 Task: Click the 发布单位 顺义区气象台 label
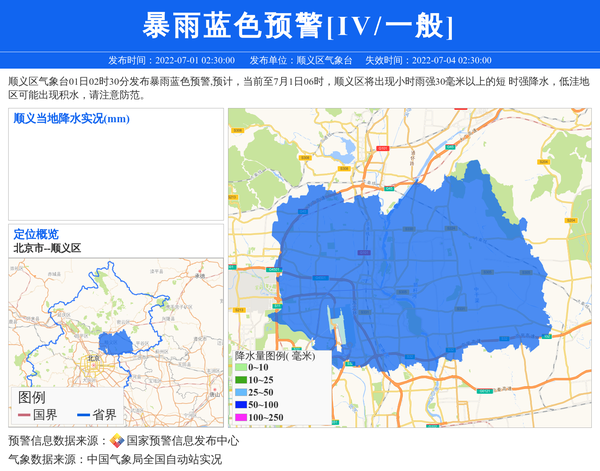coord(300,60)
